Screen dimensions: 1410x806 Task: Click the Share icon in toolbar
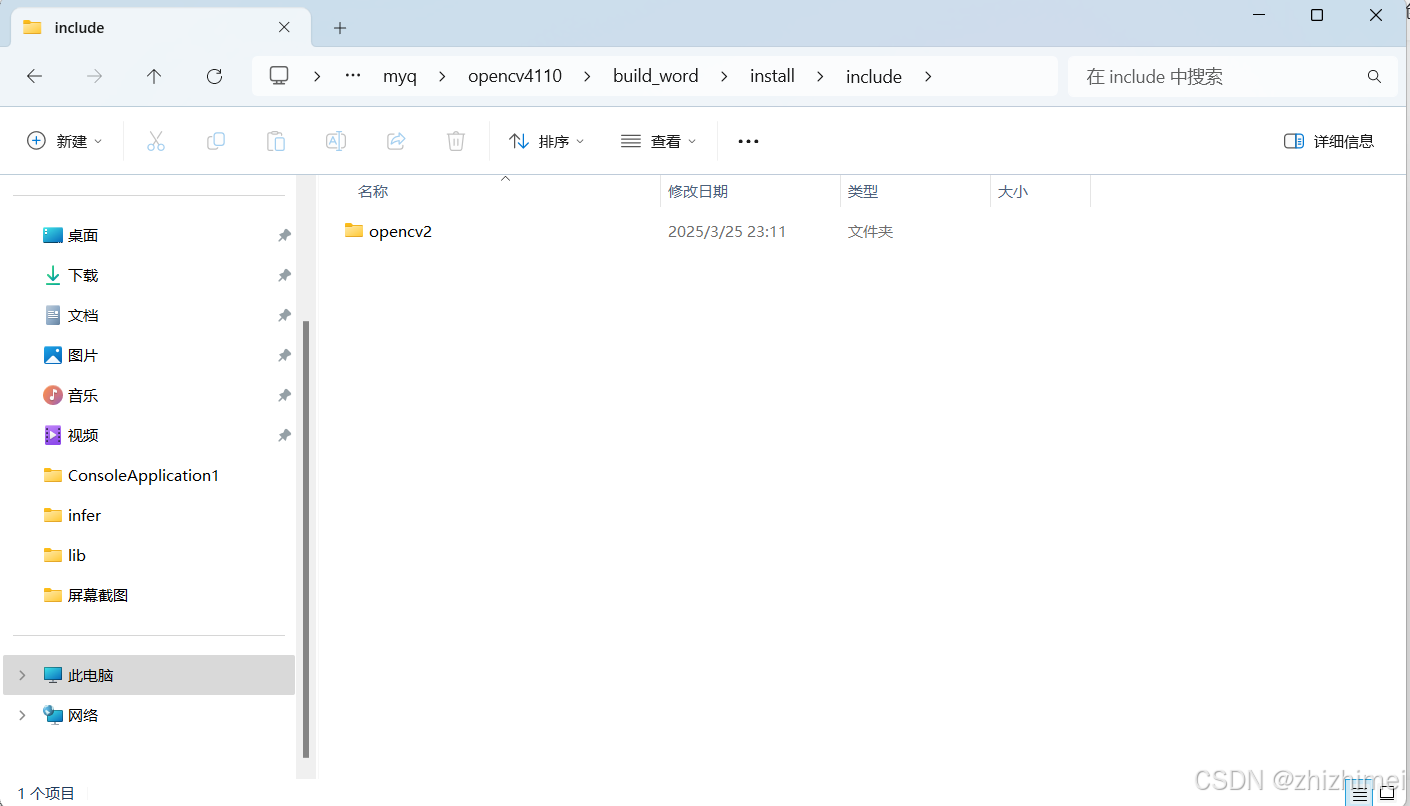[395, 141]
